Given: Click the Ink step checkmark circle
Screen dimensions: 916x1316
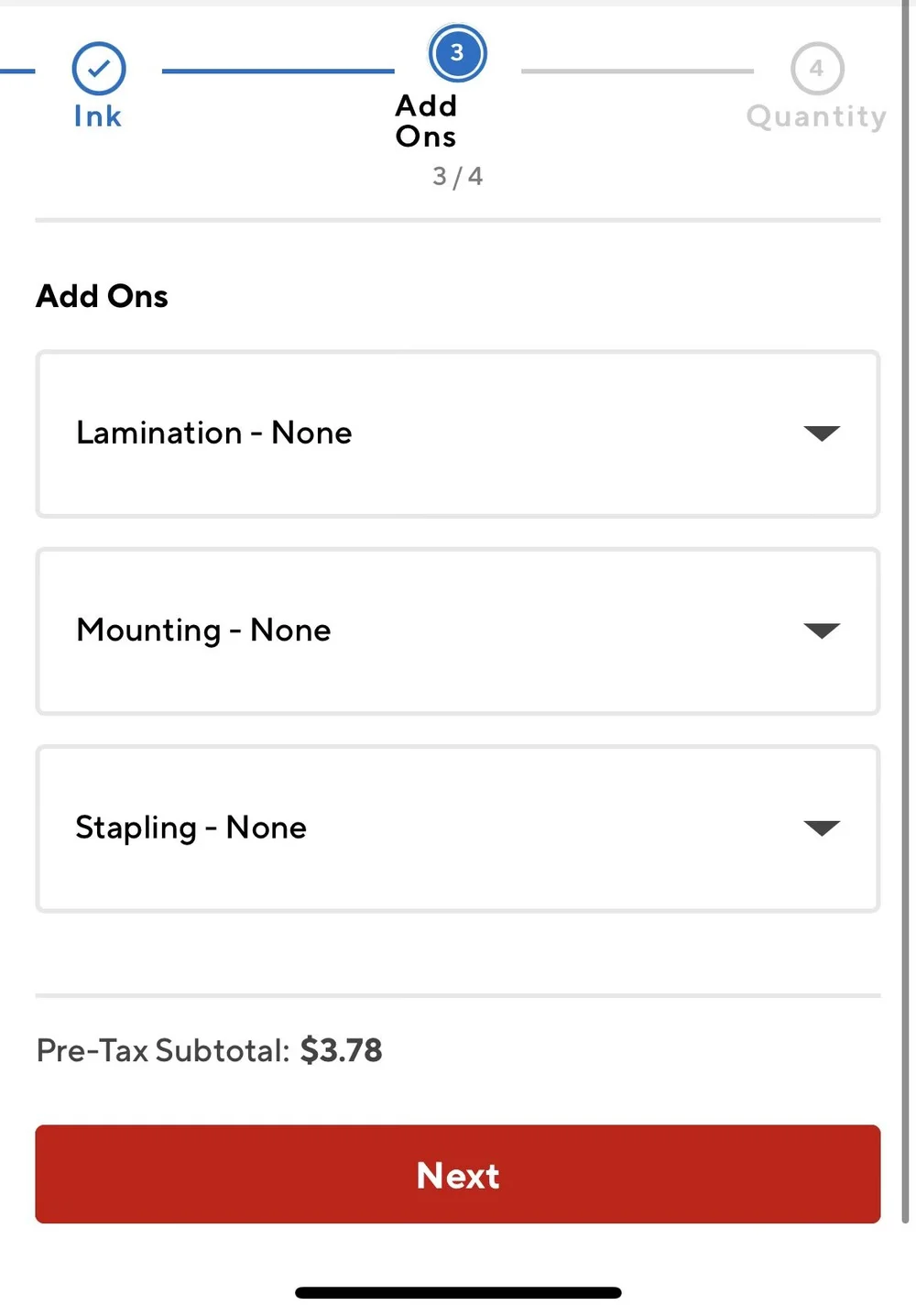Looking at the screenshot, I should [x=99, y=69].
